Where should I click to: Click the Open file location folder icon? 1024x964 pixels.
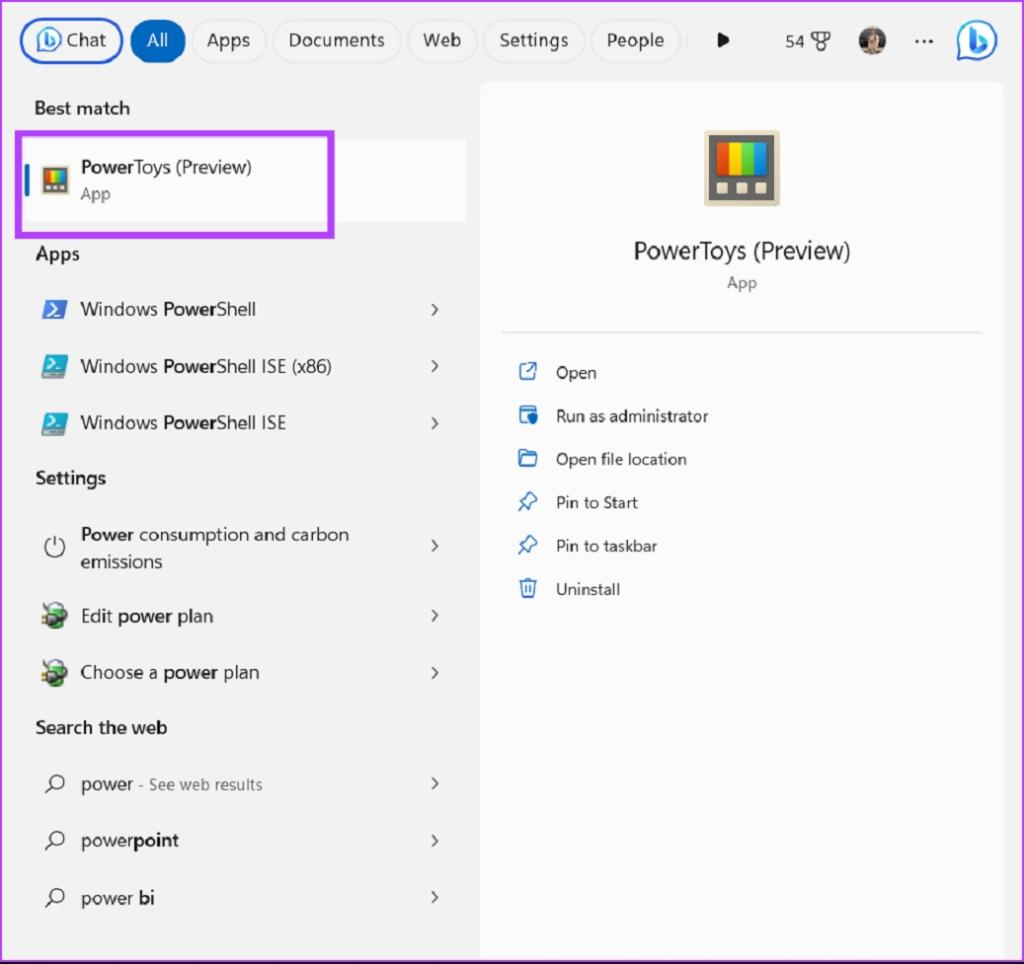click(528, 458)
